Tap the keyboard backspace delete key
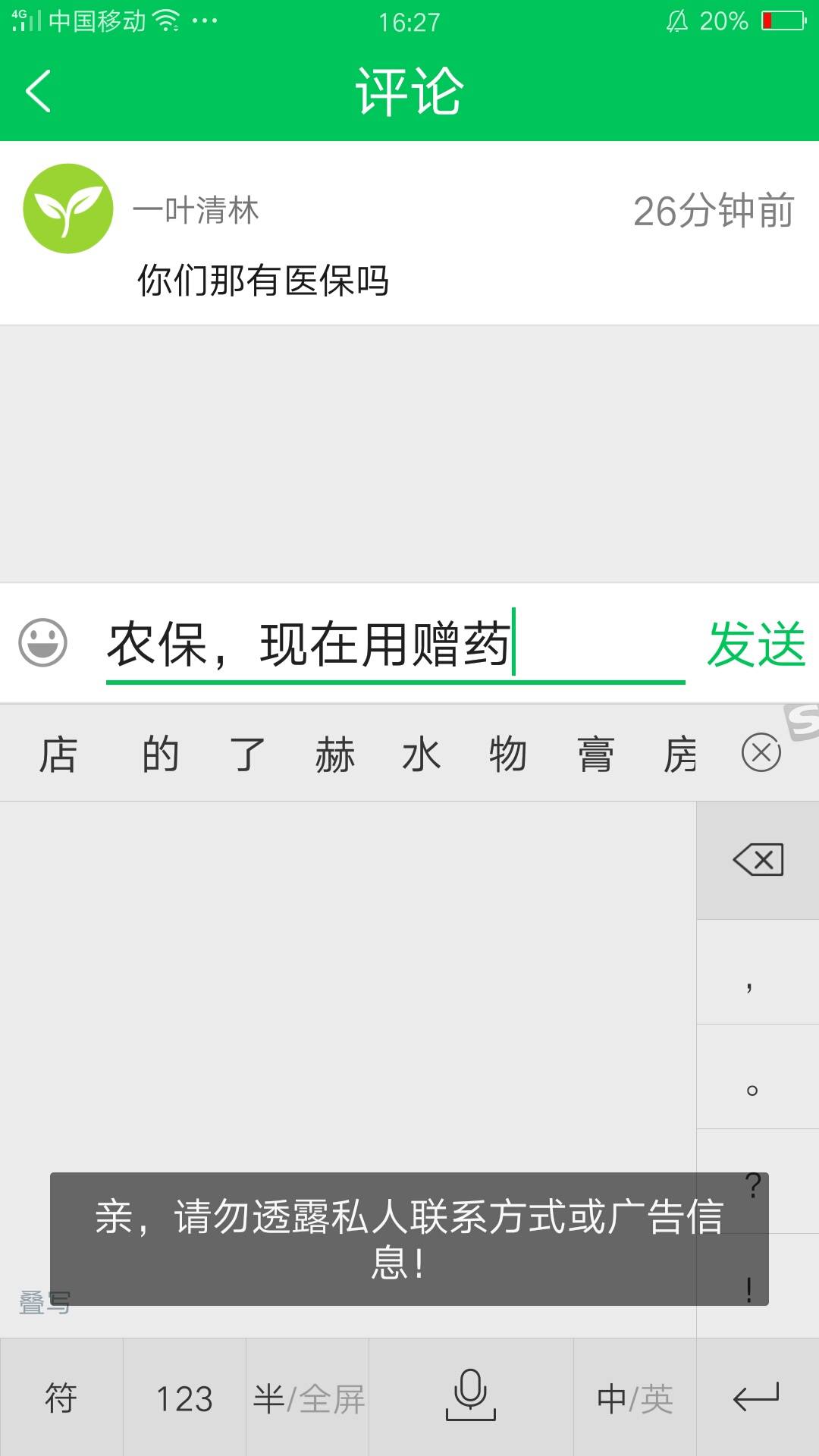This screenshot has width=819, height=1456. pyautogui.click(x=758, y=860)
